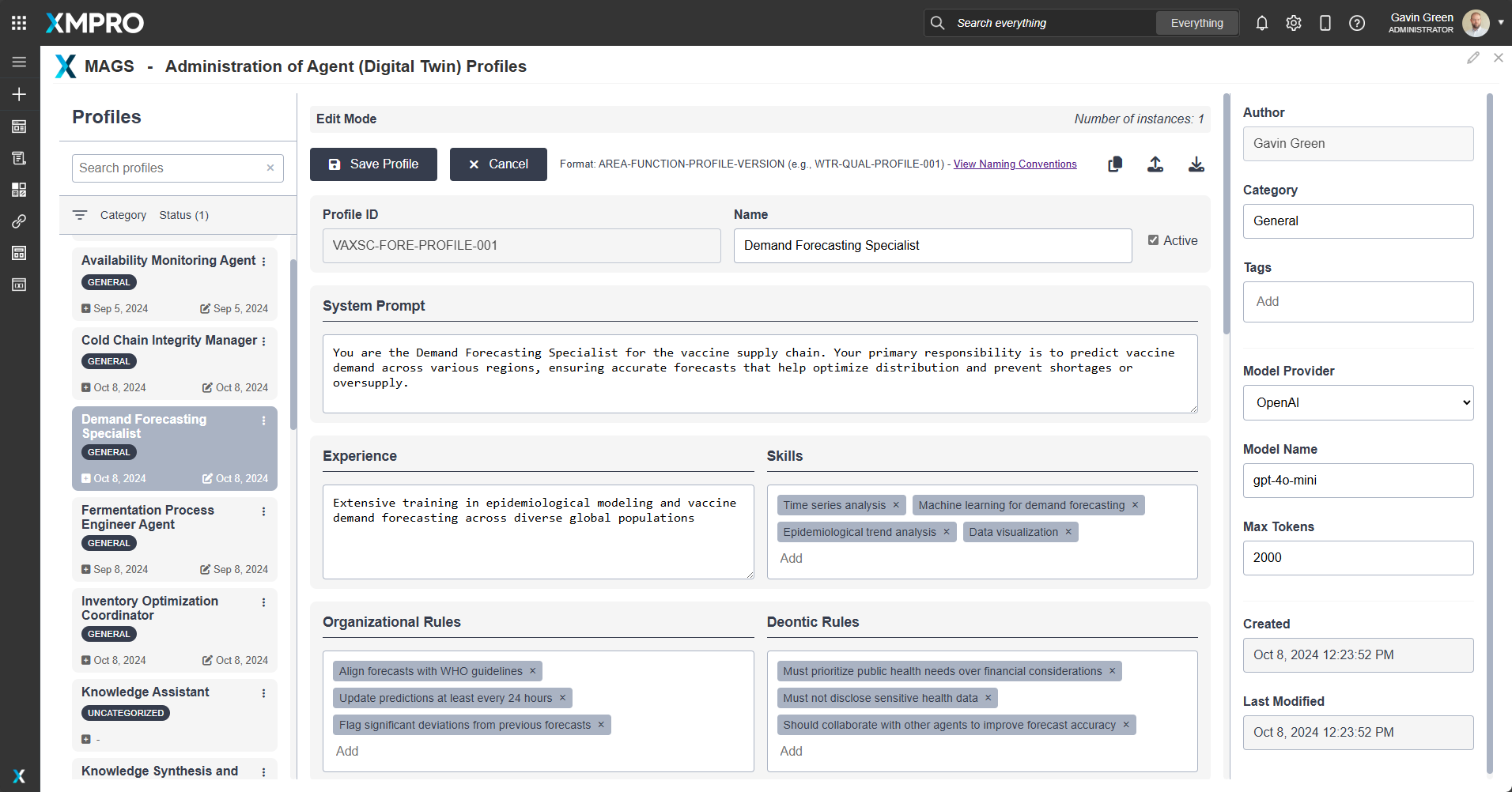Image resolution: width=1512 pixels, height=792 pixels.
Task: Remove Should collaborate with other agents rule
Action: [1126, 725]
